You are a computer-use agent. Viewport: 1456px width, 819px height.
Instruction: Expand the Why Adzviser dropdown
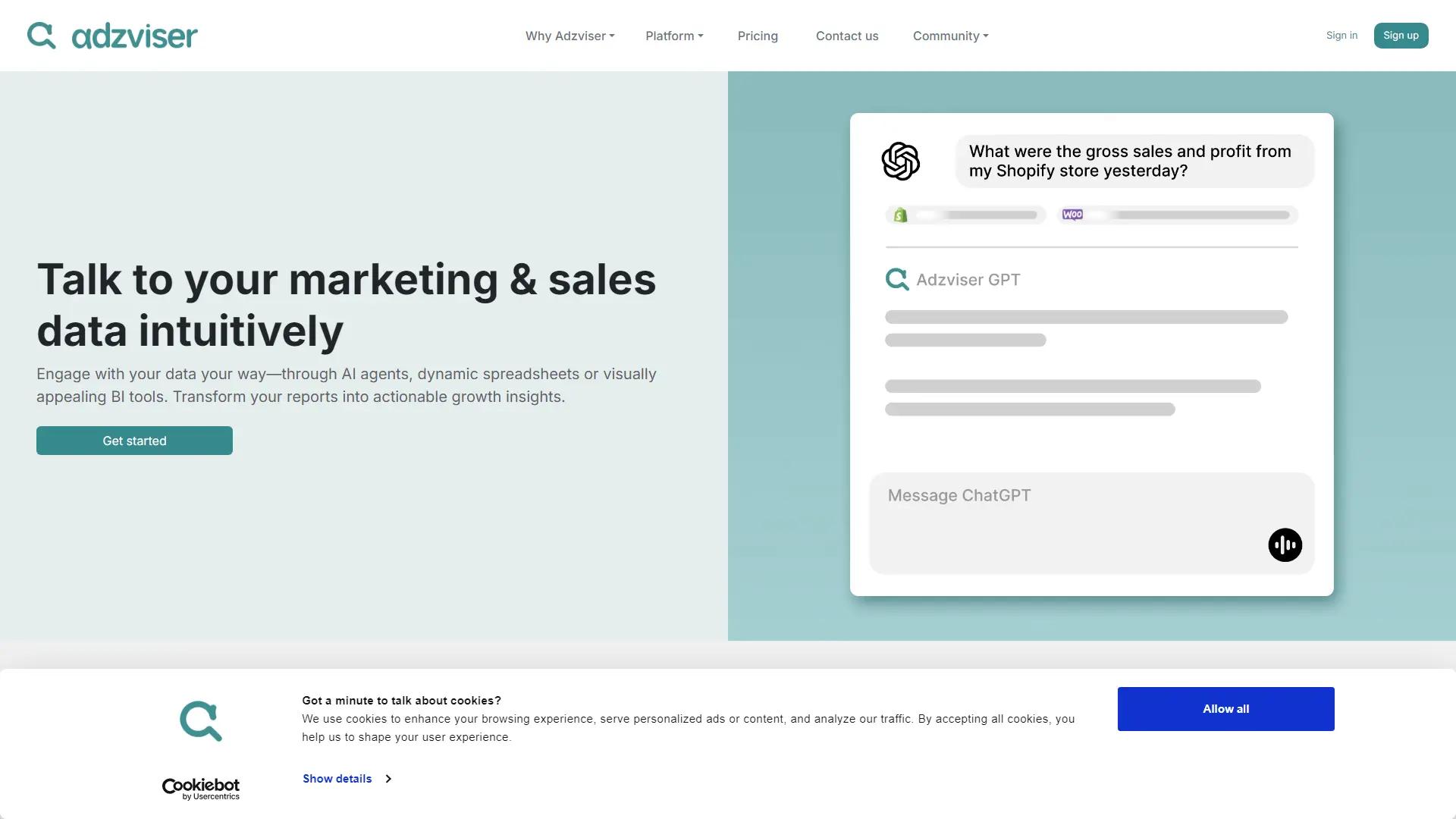point(570,36)
